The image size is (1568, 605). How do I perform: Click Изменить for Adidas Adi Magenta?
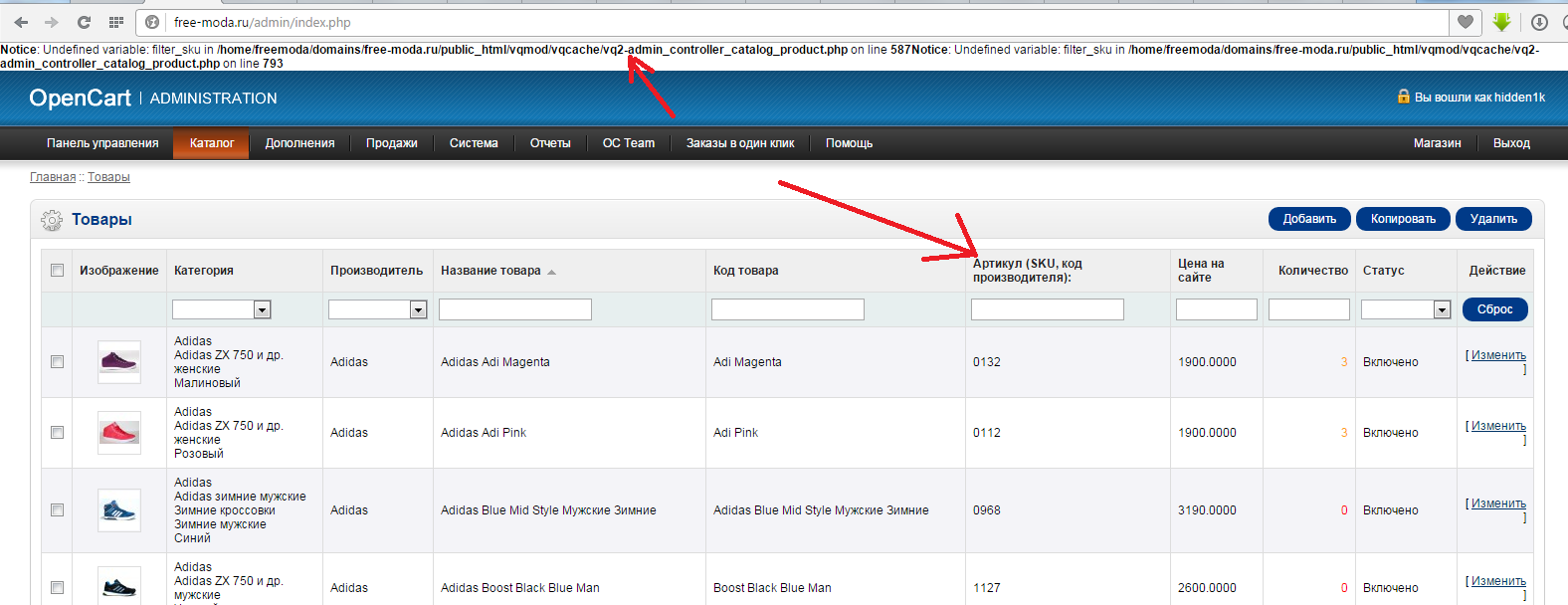tap(1498, 355)
